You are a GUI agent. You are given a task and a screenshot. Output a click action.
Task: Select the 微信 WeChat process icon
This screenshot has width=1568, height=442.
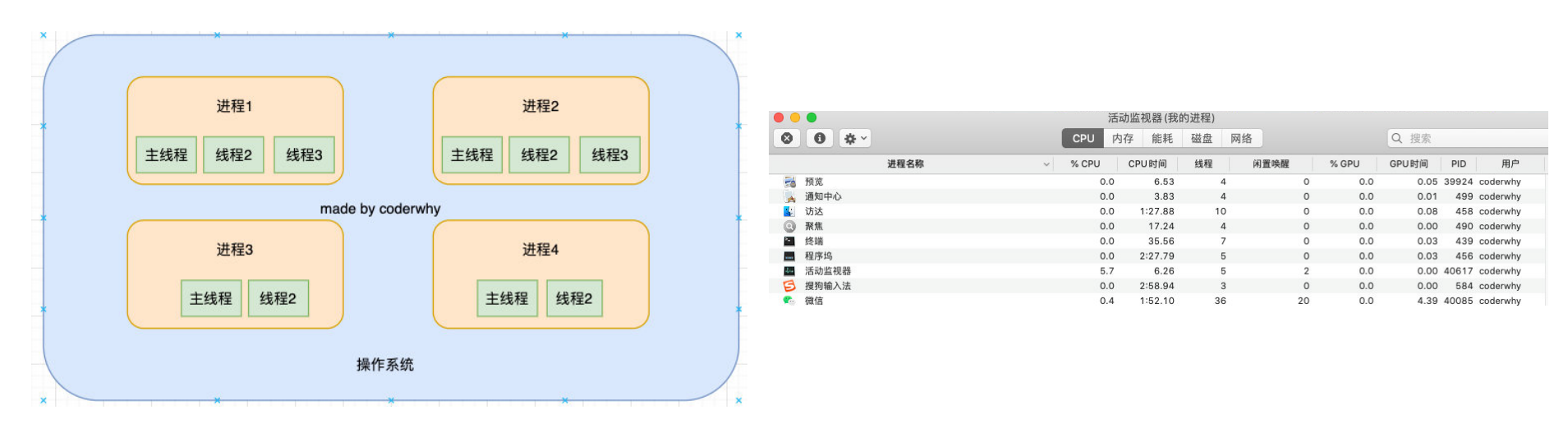[789, 301]
